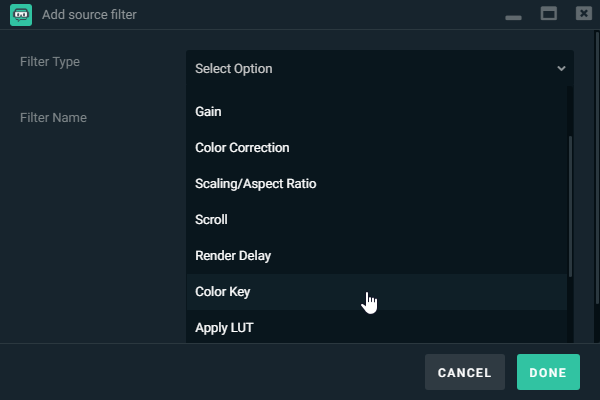Select the Color Key filter
Viewport: 600px width, 400px height.
click(223, 292)
